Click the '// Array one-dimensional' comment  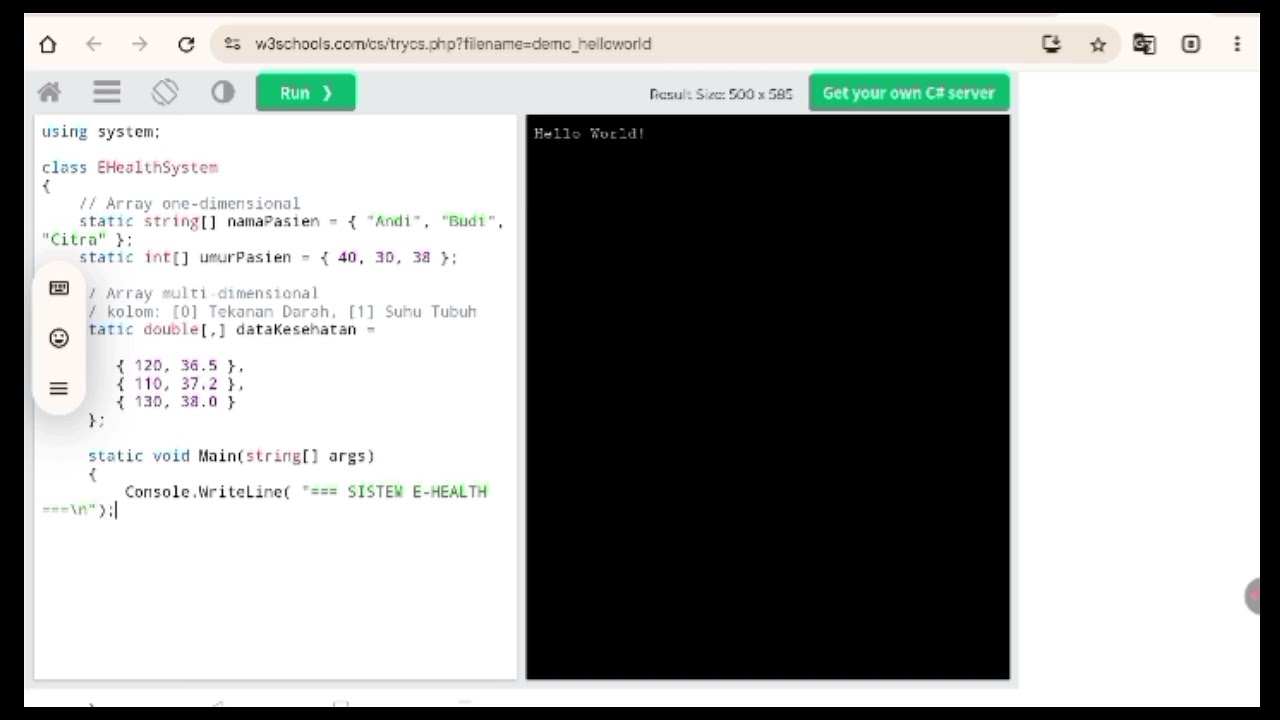(x=190, y=204)
